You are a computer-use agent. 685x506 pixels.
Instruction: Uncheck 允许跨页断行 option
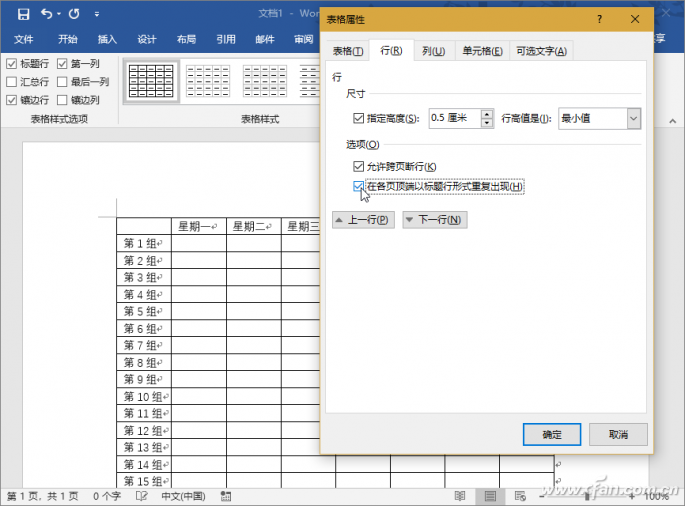[x=358, y=166]
